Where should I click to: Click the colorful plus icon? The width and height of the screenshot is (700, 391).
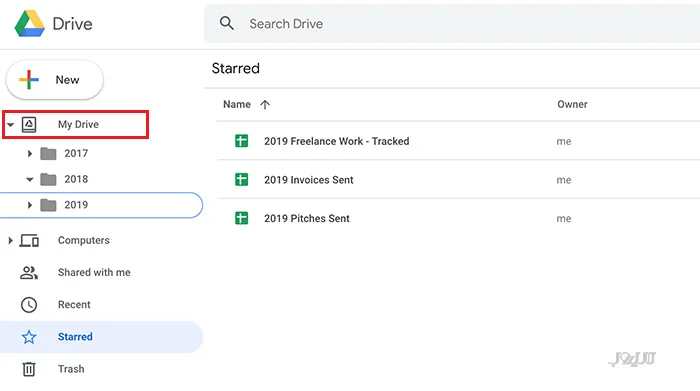29,80
